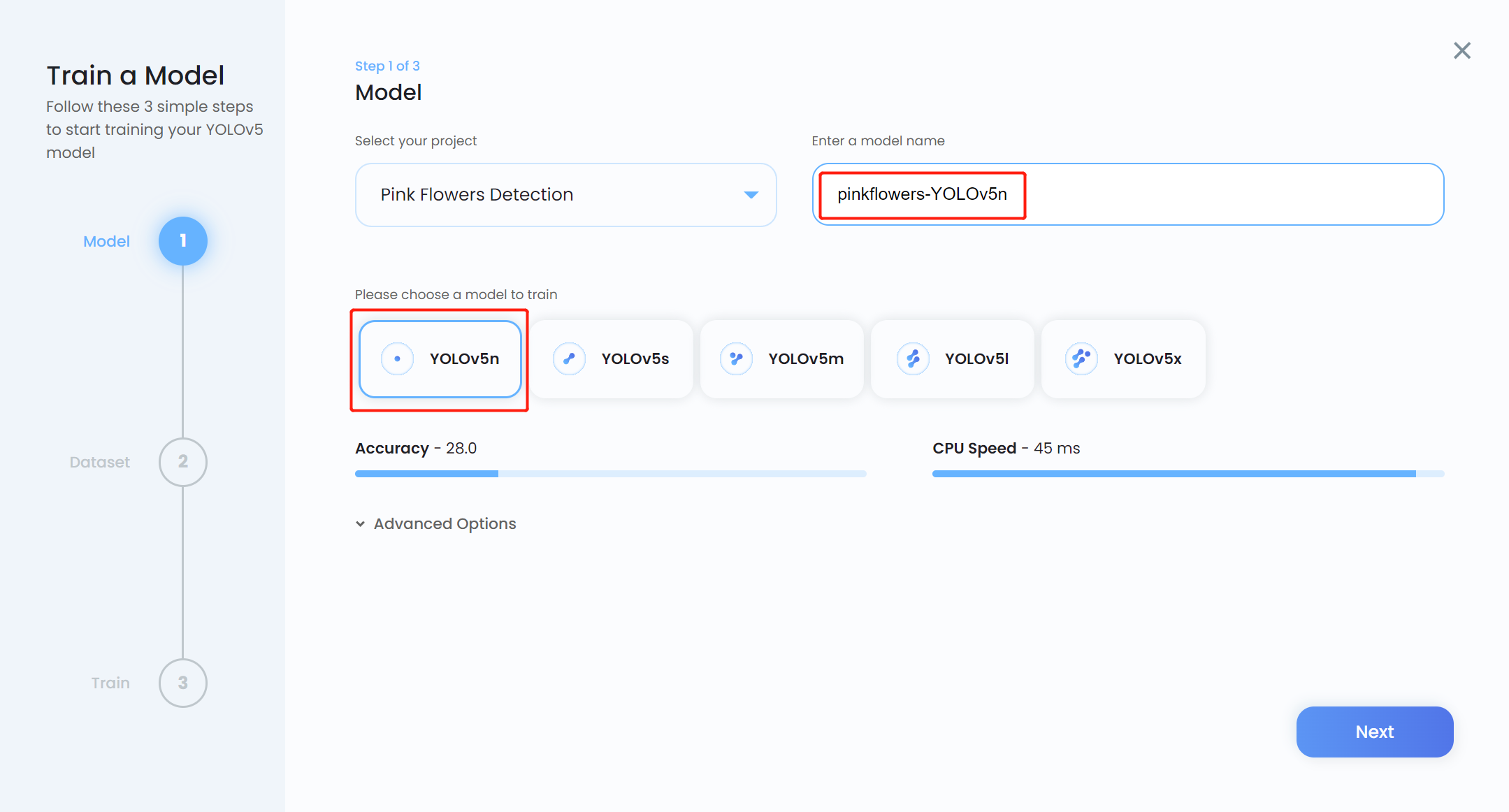Click the 'CPU Speed - 45 ms' label
This screenshot has height=812, width=1509.
coord(1006,448)
